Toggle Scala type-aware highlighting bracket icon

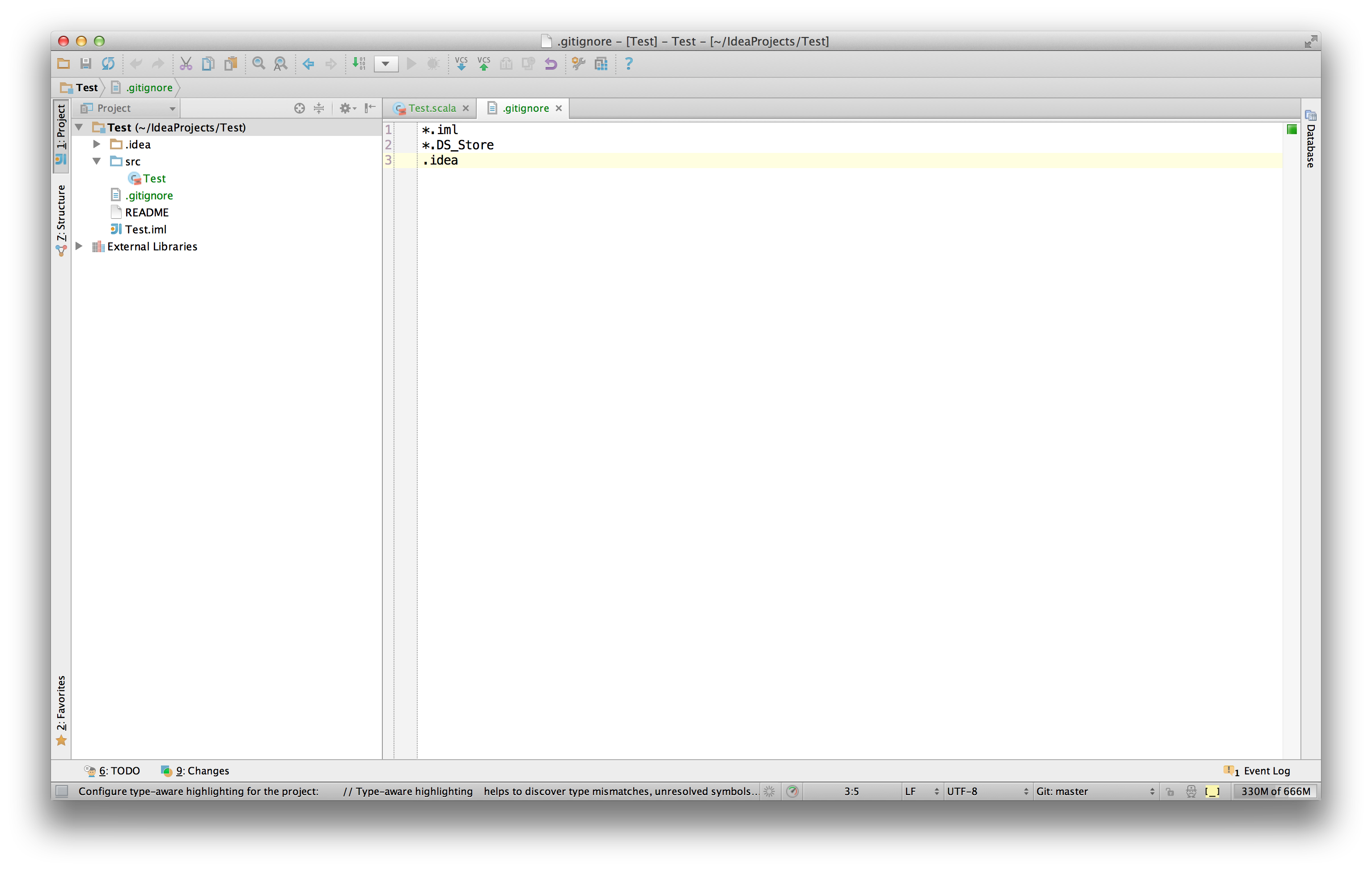(x=1212, y=791)
